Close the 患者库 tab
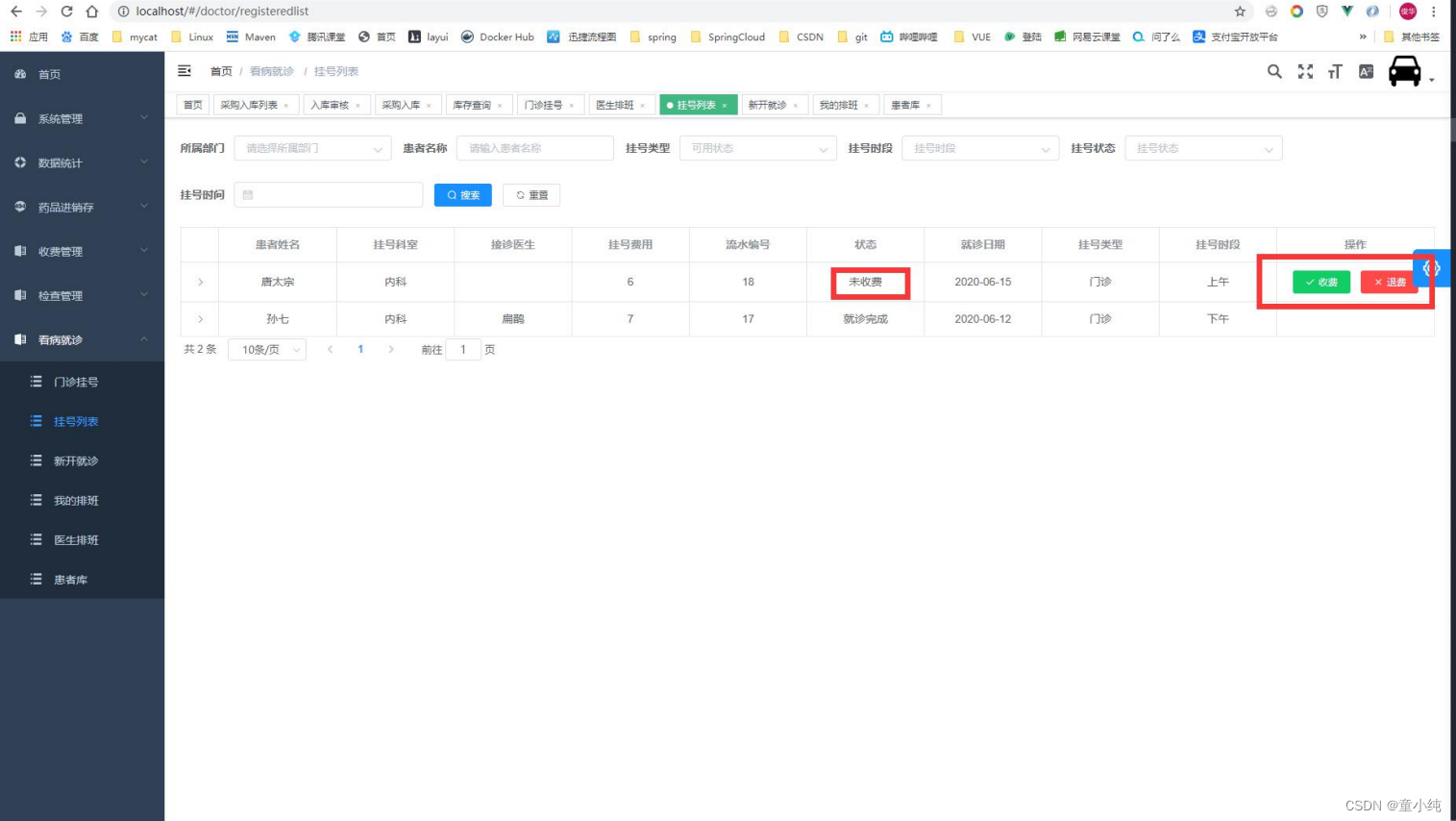1456x821 pixels. click(x=928, y=106)
